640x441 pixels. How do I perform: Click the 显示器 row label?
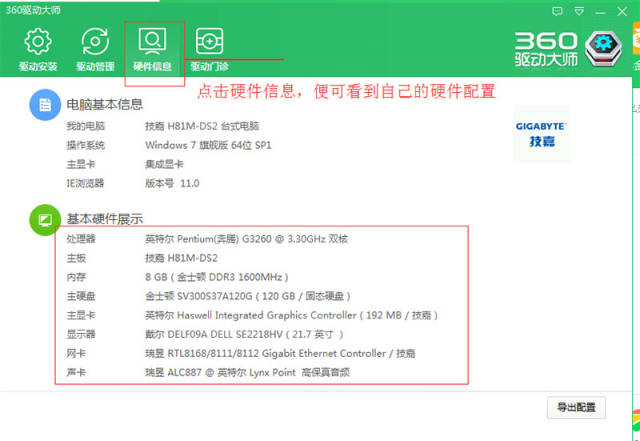tap(81, 334)
